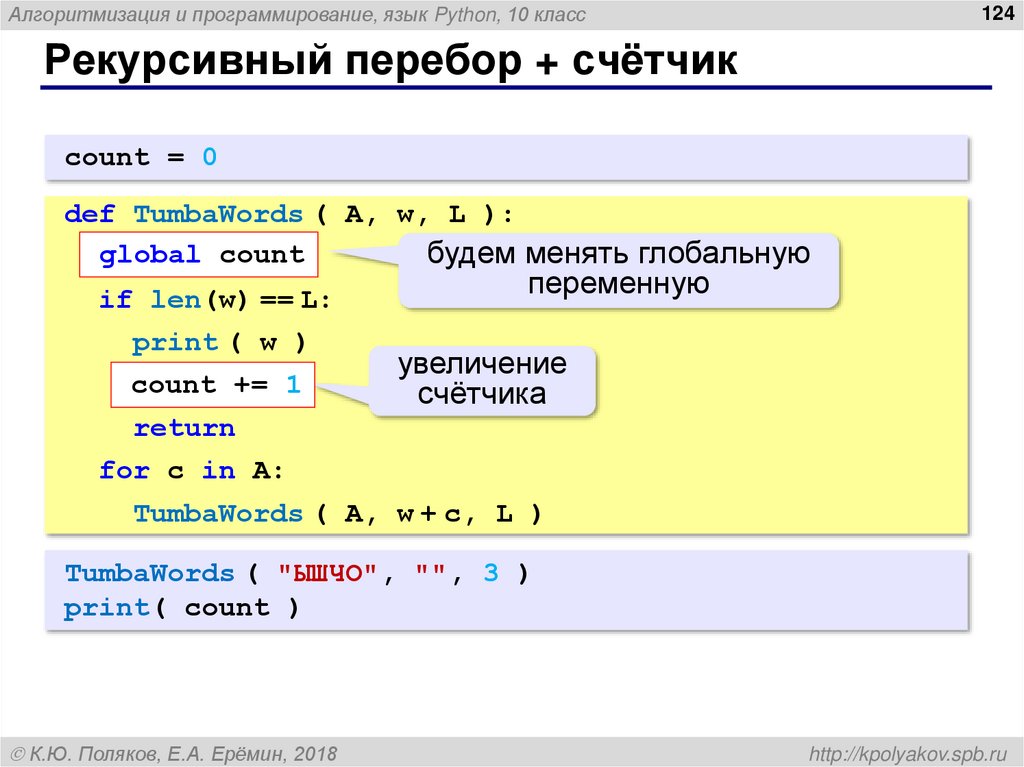Click the "return" keyword line
Image resolution: width=1024 pixels, height=767 pixels.
coord(184,428)
